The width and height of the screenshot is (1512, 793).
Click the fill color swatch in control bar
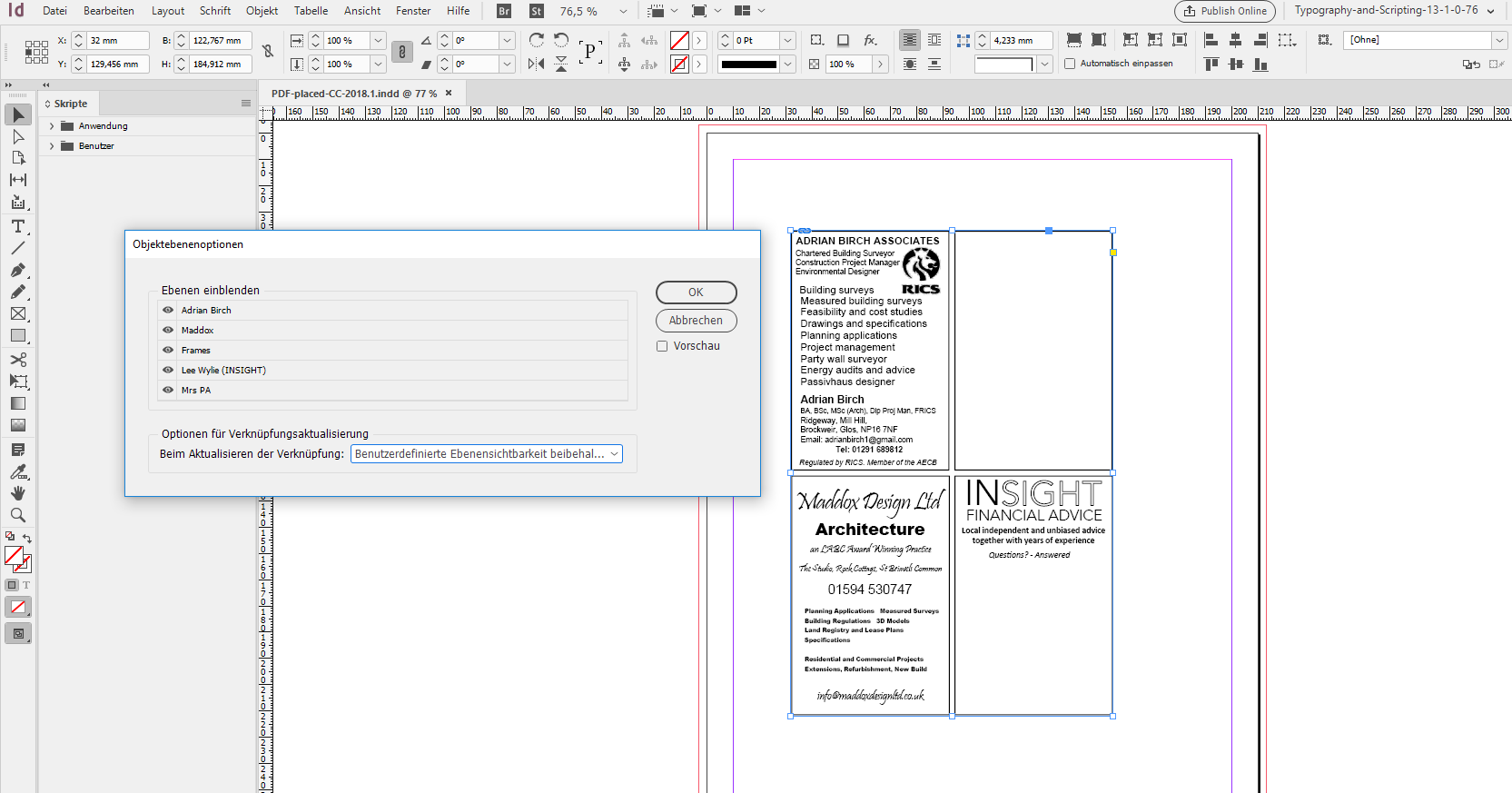pos(679,40)
